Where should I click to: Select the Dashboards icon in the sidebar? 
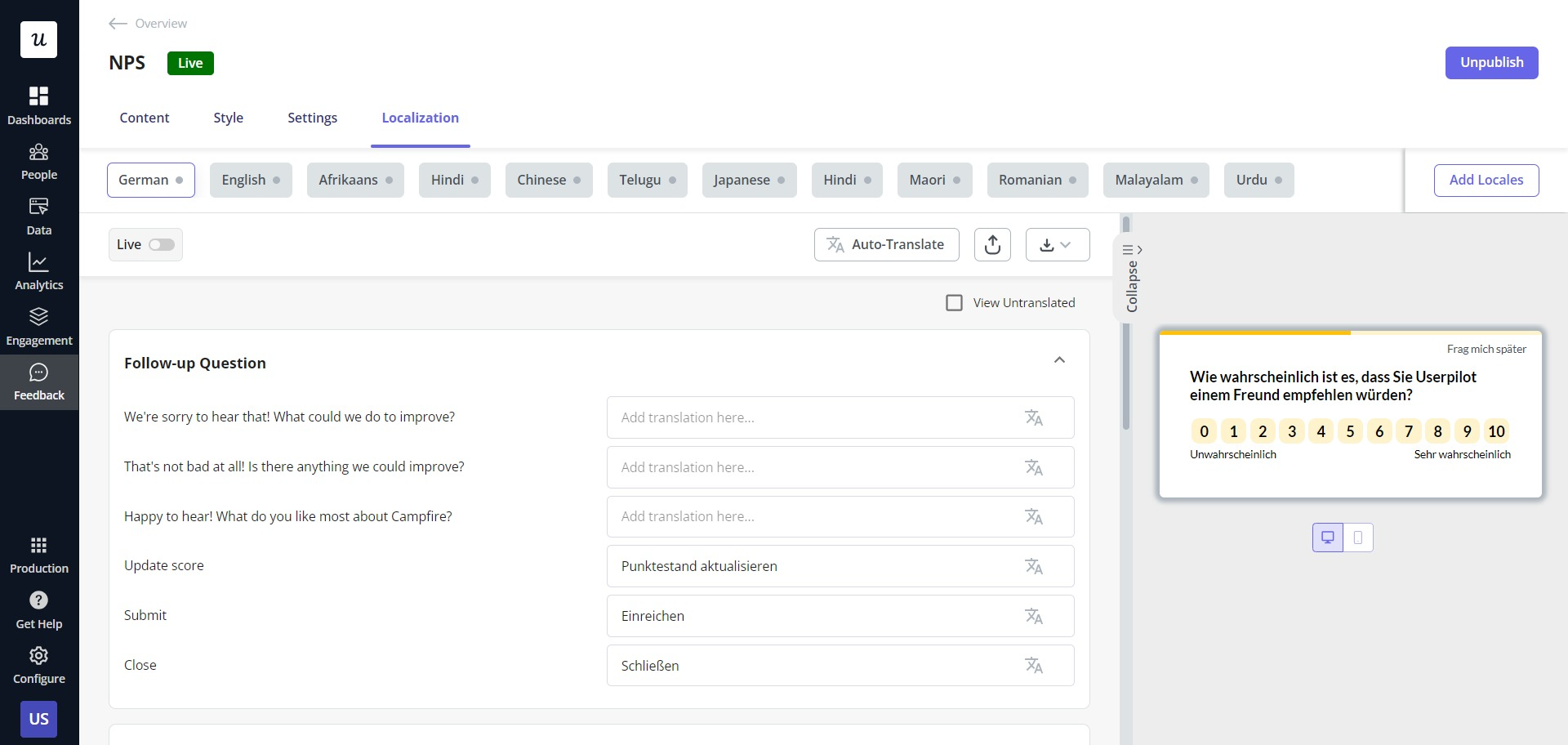[38, 104]
